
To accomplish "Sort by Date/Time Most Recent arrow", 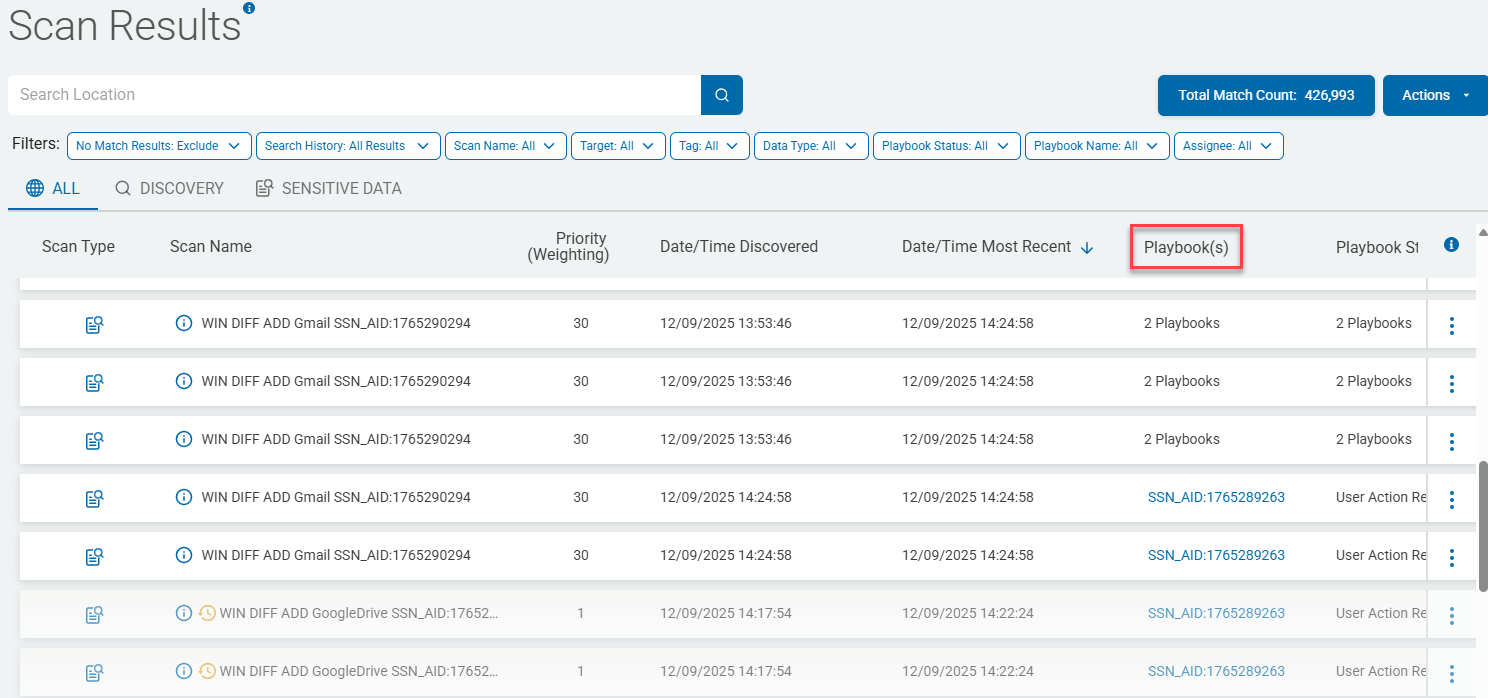I will (1087, 248).
